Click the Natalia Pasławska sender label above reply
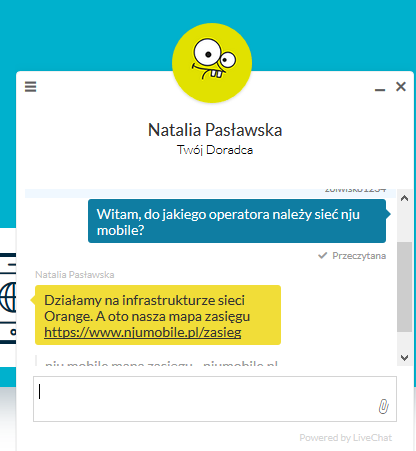The width and height of the screenshot is (416, 451). 75,275
